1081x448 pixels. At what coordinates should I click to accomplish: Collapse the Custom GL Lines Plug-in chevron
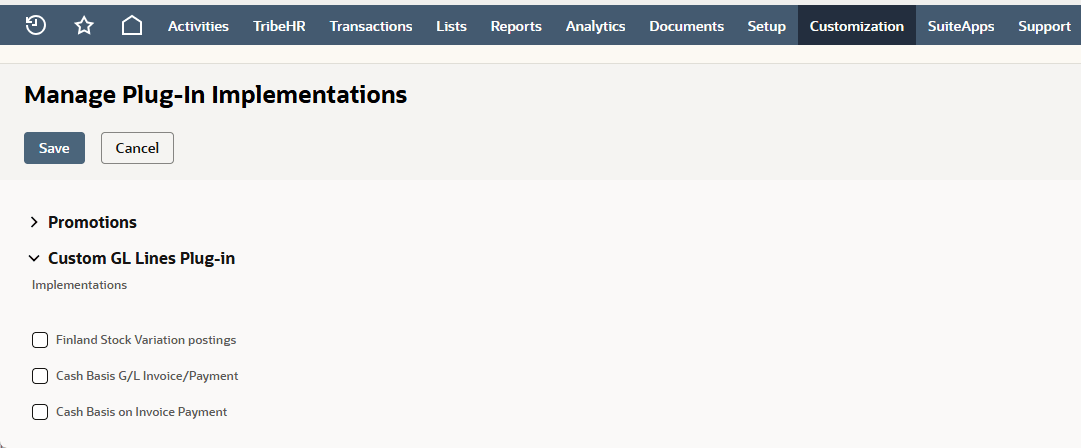[x=34, y=258]
